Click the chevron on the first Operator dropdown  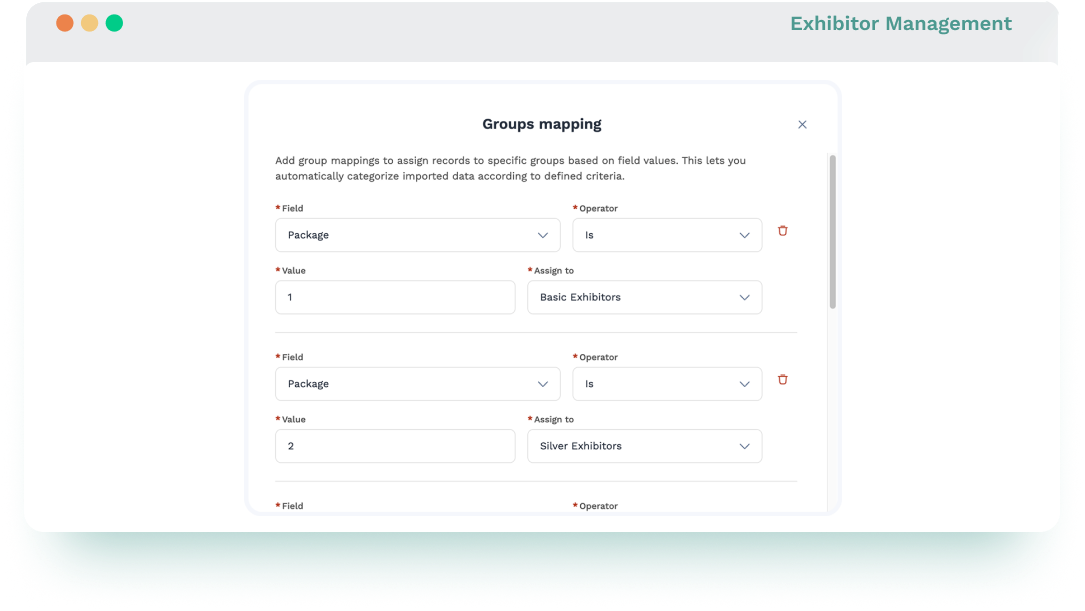(x=744, y=235)
